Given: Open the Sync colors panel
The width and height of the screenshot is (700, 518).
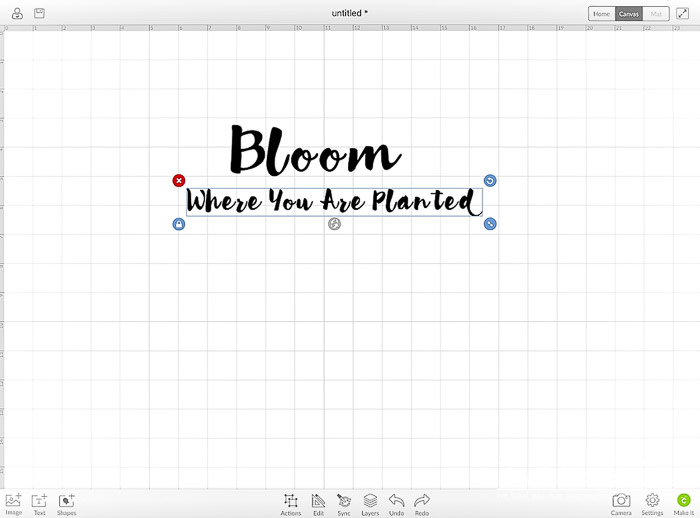Looking at the screenshot, I should tap(344, 501).
